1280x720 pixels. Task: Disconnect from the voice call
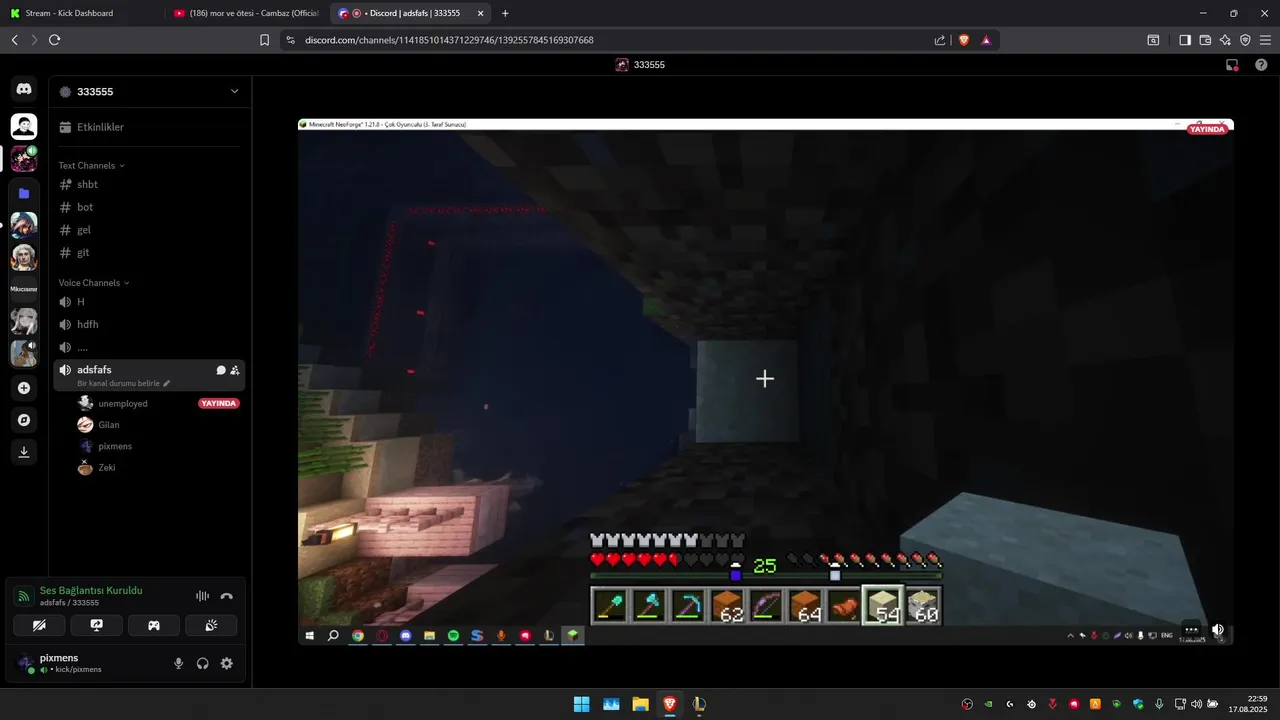tap(227, 596)
